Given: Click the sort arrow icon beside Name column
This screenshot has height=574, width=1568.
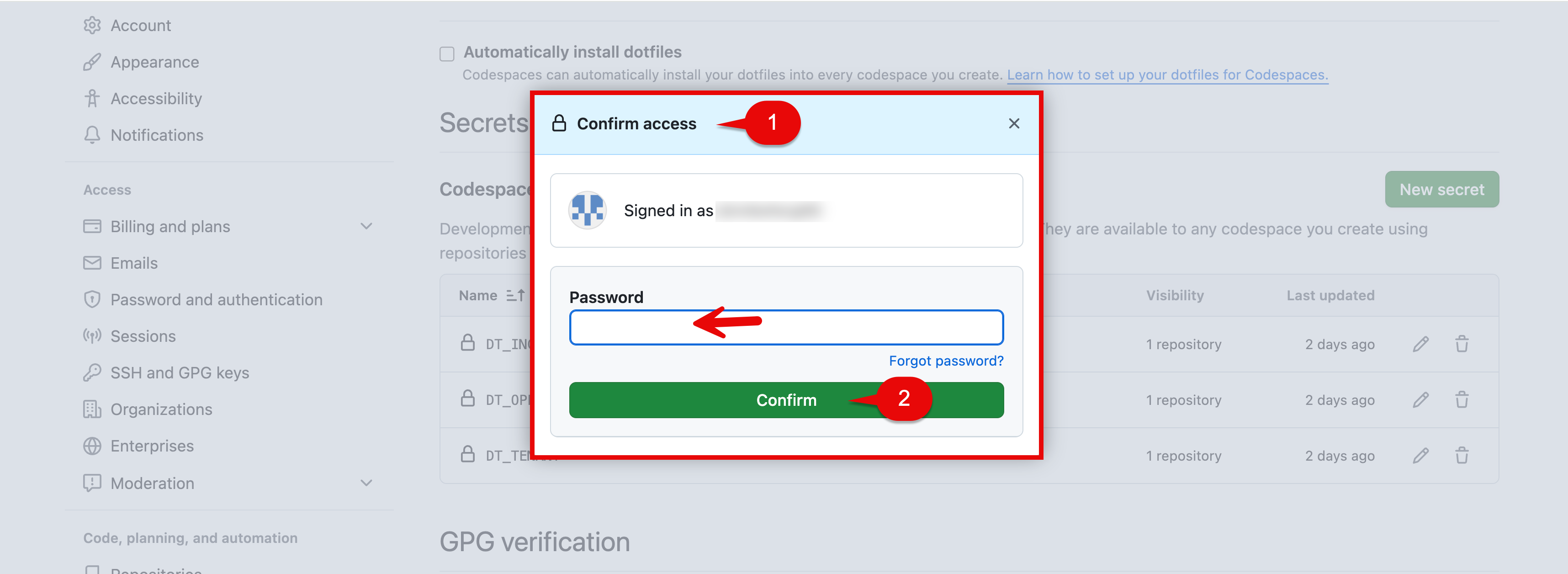Looking at the screenshot, I should [x=515, y=295].
